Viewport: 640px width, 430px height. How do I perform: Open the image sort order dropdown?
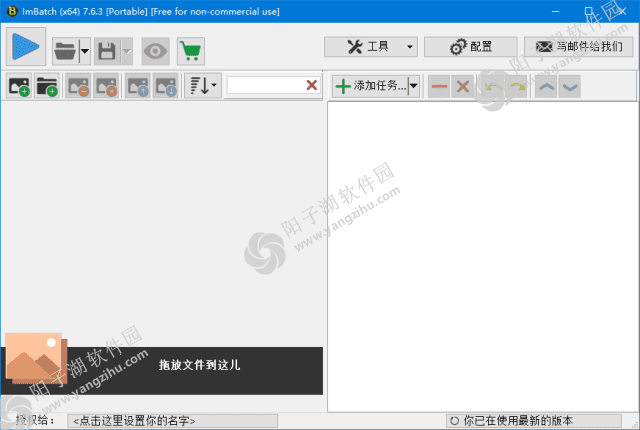(203, 86)
